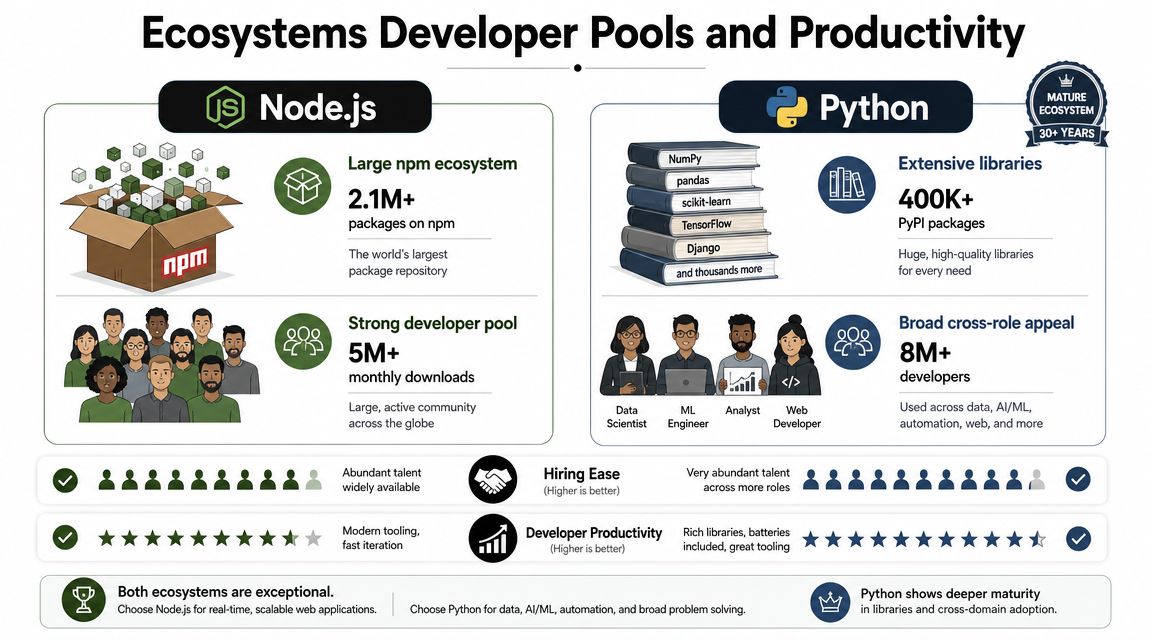The image size is (1152, 640).
Task: Click the 'Extensive libraries' heading
Action: coord(970,163)
